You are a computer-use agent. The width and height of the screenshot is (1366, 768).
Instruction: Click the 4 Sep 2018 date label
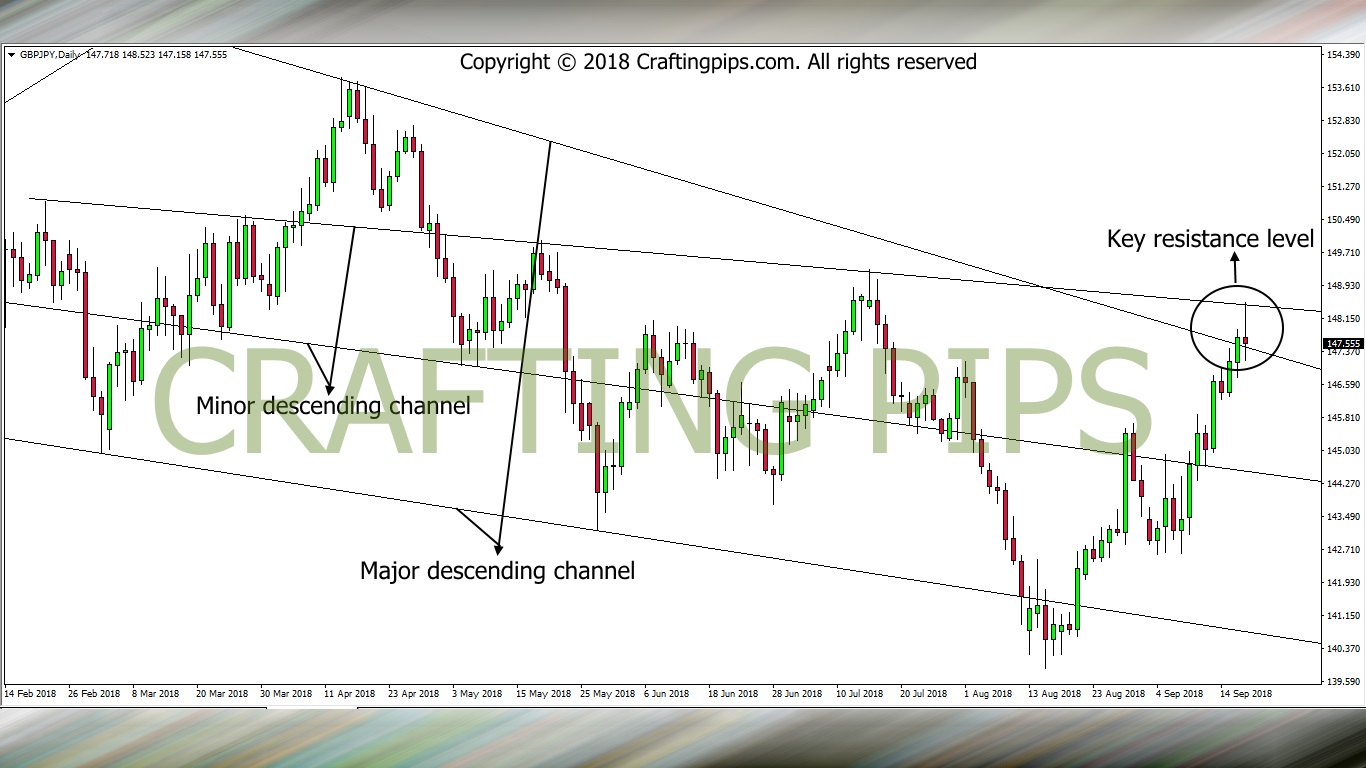click(x=1181, y=693)
